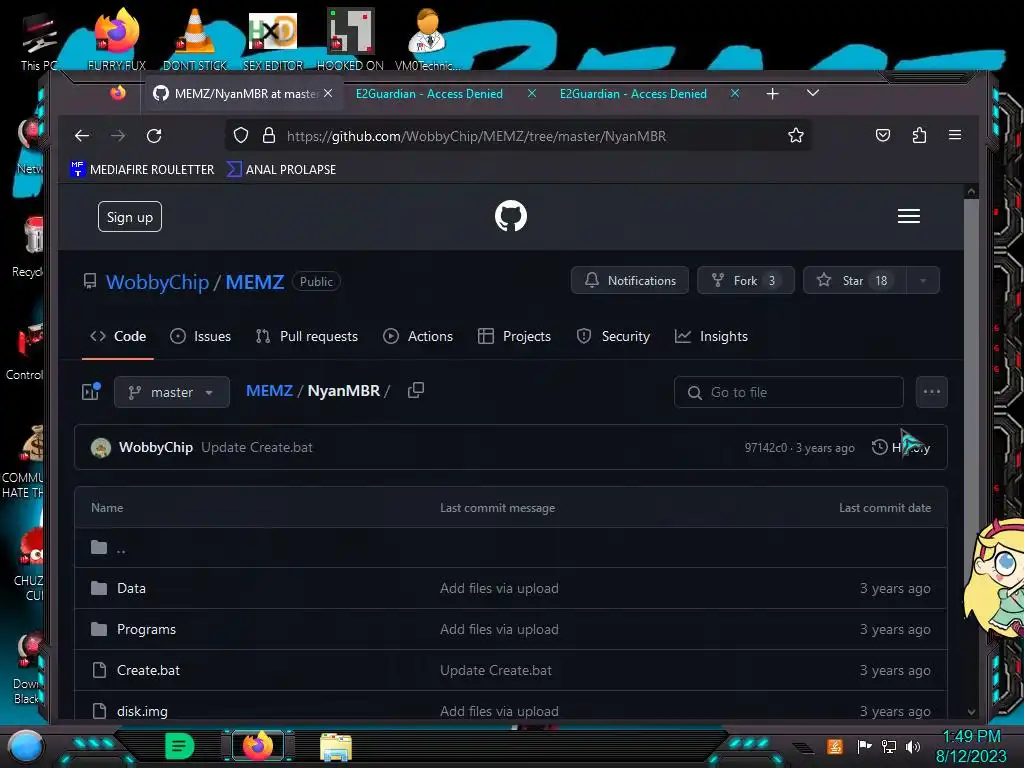
Task: Save the page to Pocket
Action: tap(883, 135)
